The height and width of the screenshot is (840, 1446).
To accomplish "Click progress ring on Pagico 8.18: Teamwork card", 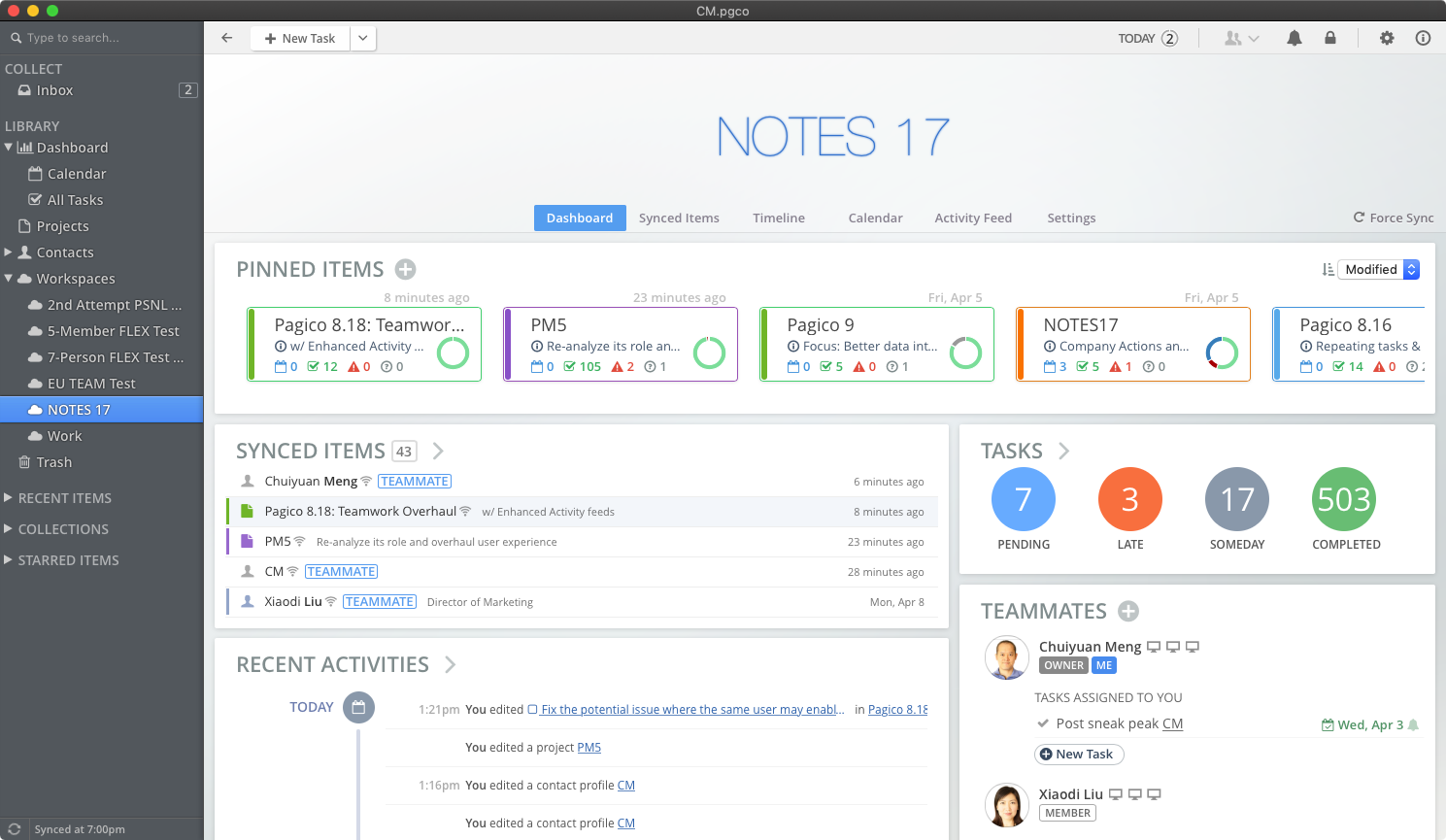I will pos(453,353).
